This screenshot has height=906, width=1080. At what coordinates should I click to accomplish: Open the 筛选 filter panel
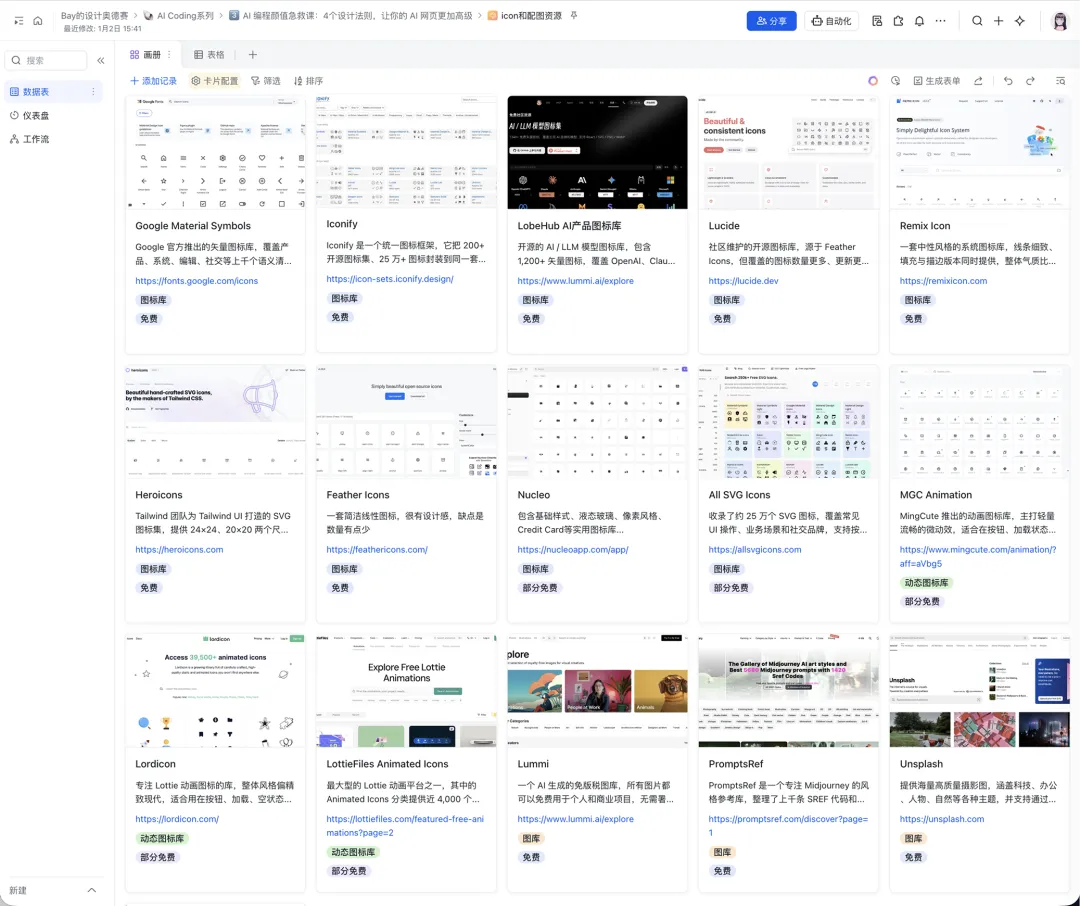coord(266,81)
